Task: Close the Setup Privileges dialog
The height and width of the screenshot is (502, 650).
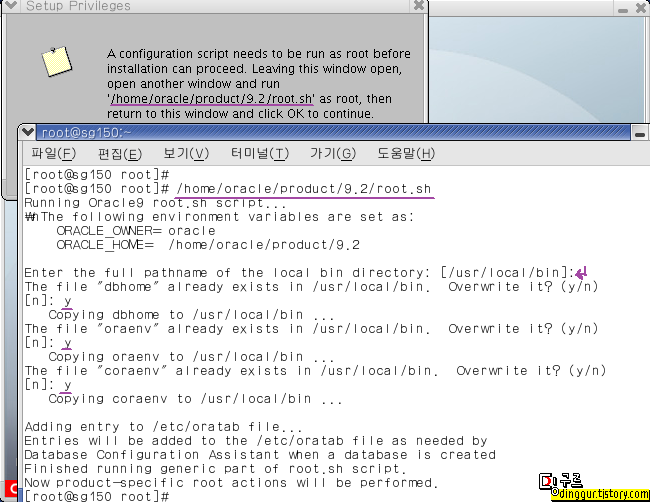Action: tap(419, 5)
